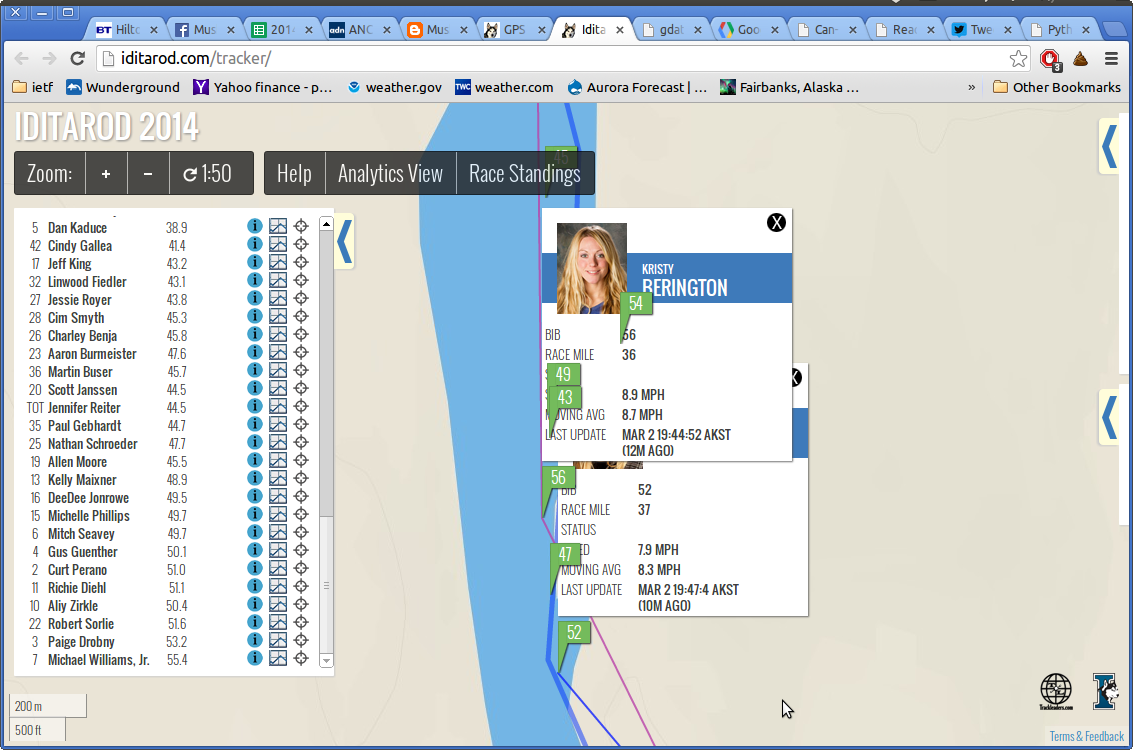The image size is (1133, 750).
Task: Open info for Nathan Schroeder
Action: click(254, 442)
